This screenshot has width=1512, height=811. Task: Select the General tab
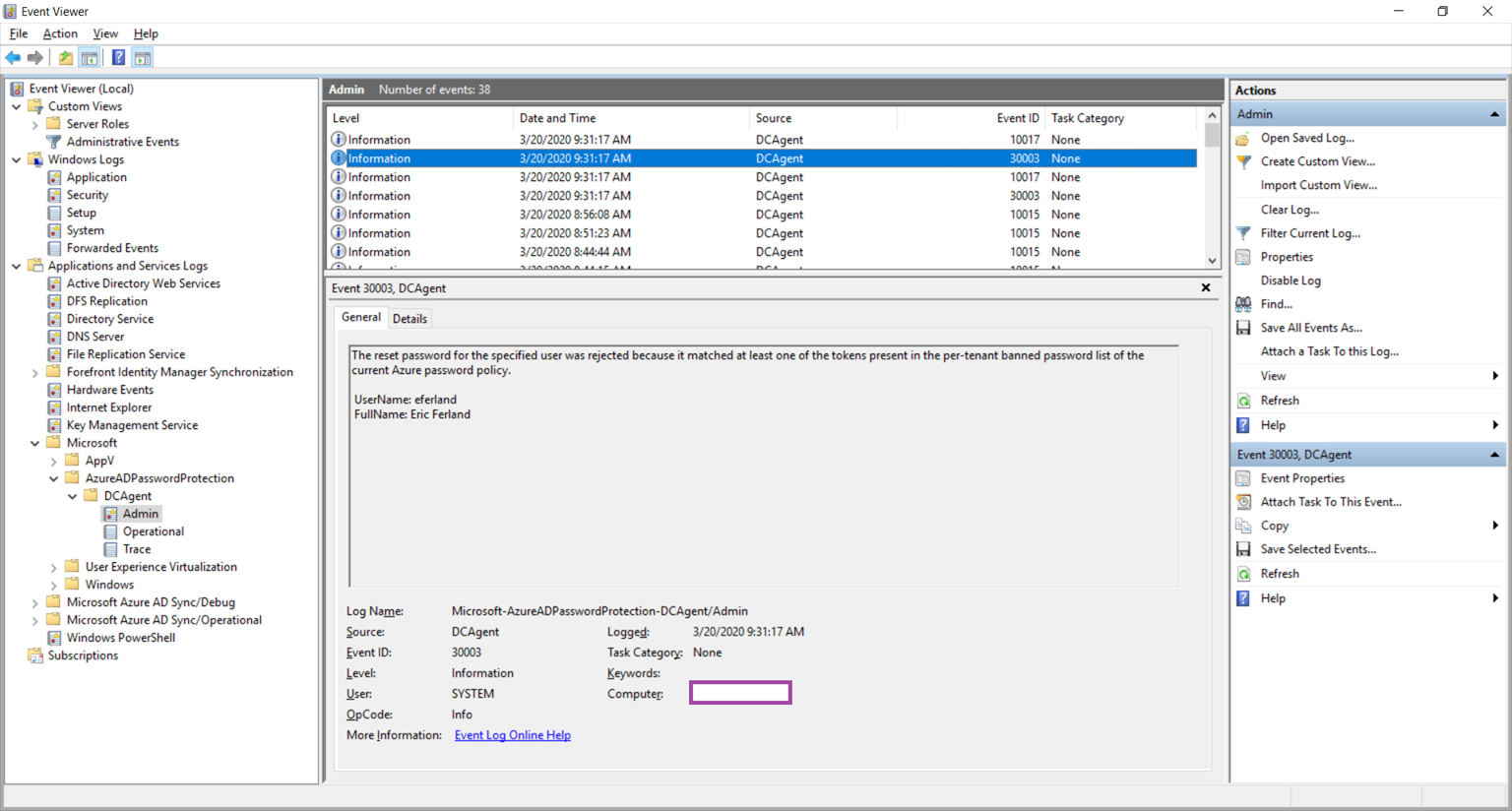pos(361,317)
